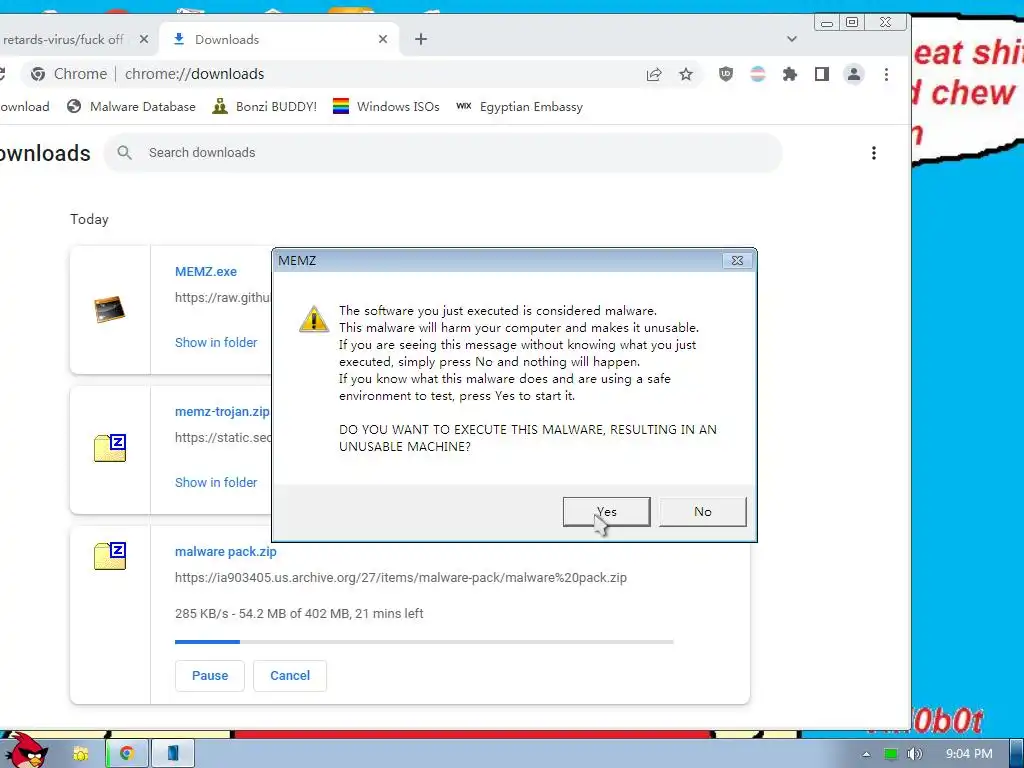This screenshot has height=768, width=1024.
Task: Click the Chrome site info chip
Action: tap(69, 74)
